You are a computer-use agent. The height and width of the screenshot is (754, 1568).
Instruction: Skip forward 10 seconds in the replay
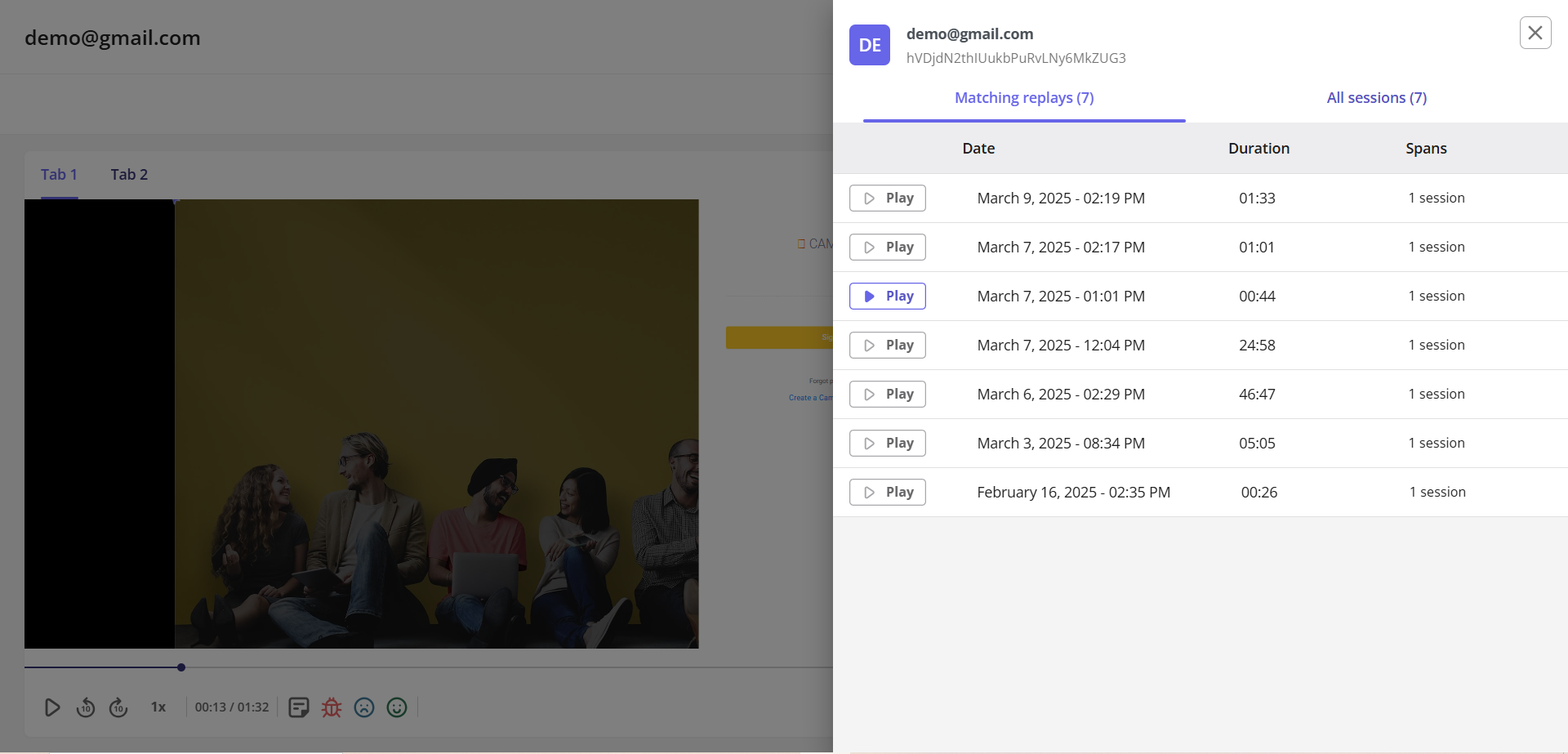pyautogui.click(x=118, y=707)
